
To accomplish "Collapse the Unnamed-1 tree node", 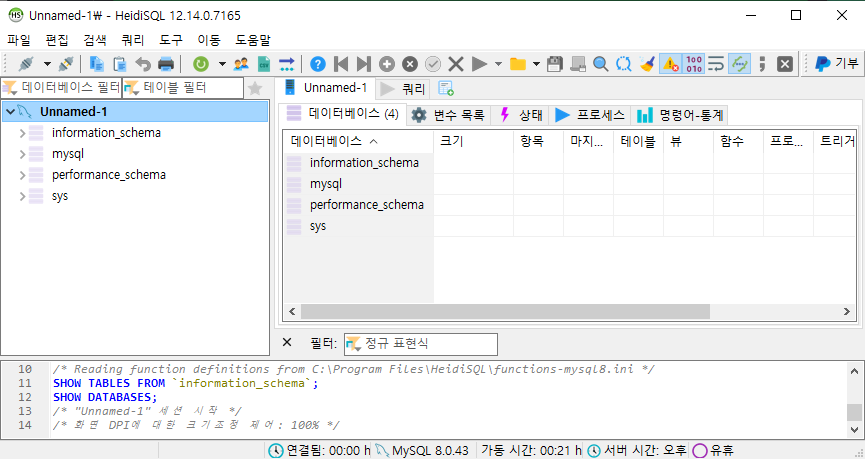I will [10, 112].
